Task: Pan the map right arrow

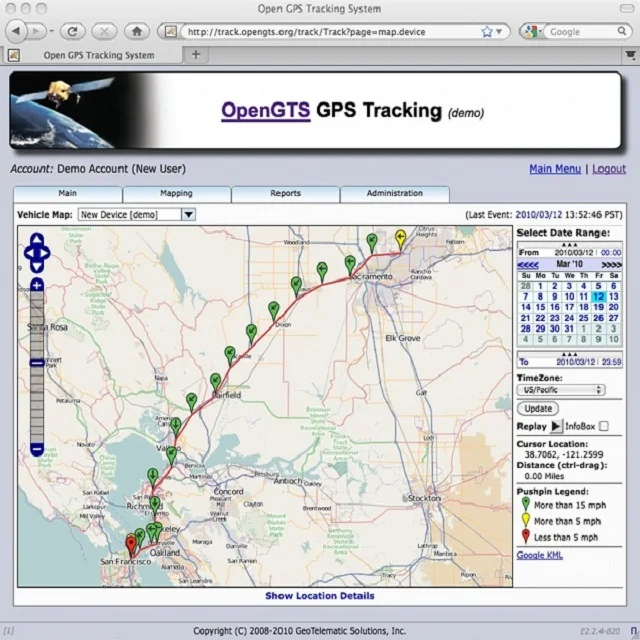Action: pos(45,253)
